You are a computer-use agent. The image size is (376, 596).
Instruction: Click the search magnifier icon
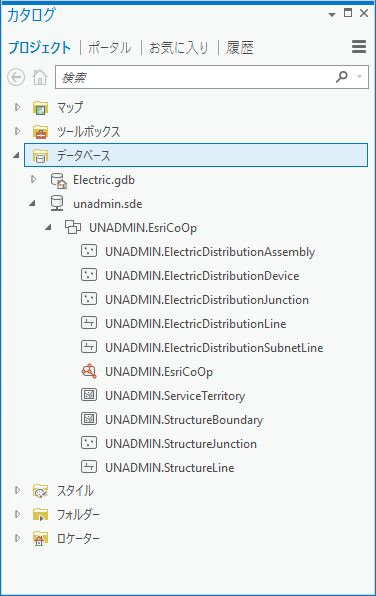(342, 77)
